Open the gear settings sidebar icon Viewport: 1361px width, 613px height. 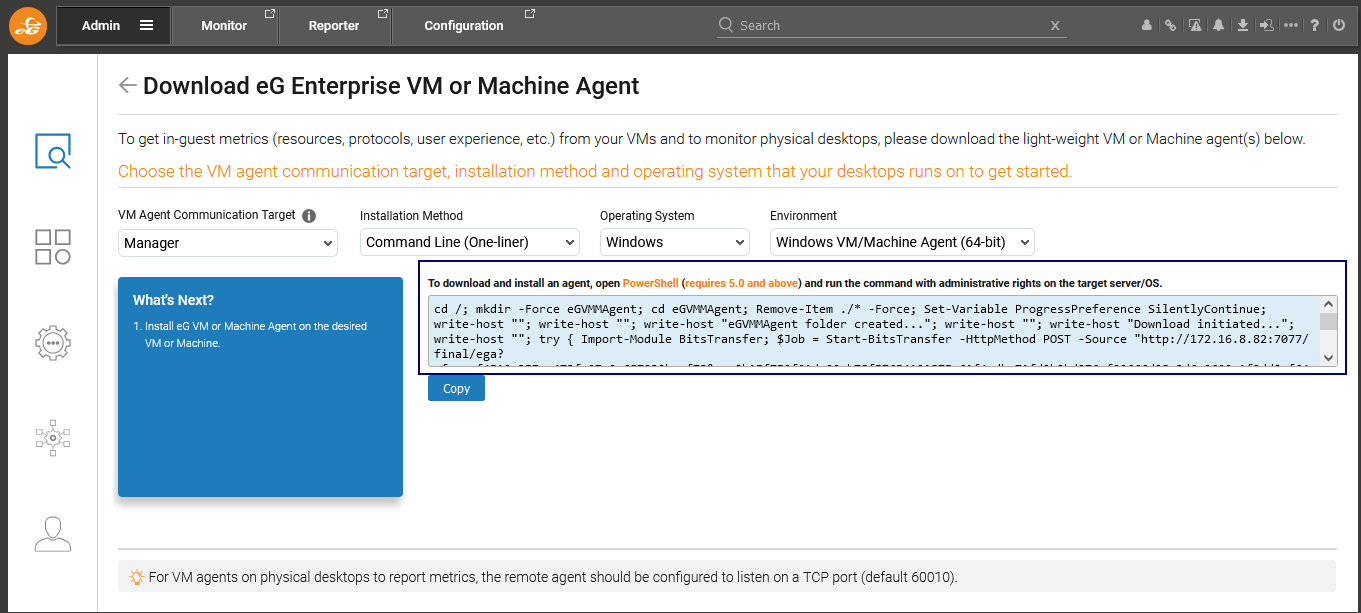[x=53, y=342]
